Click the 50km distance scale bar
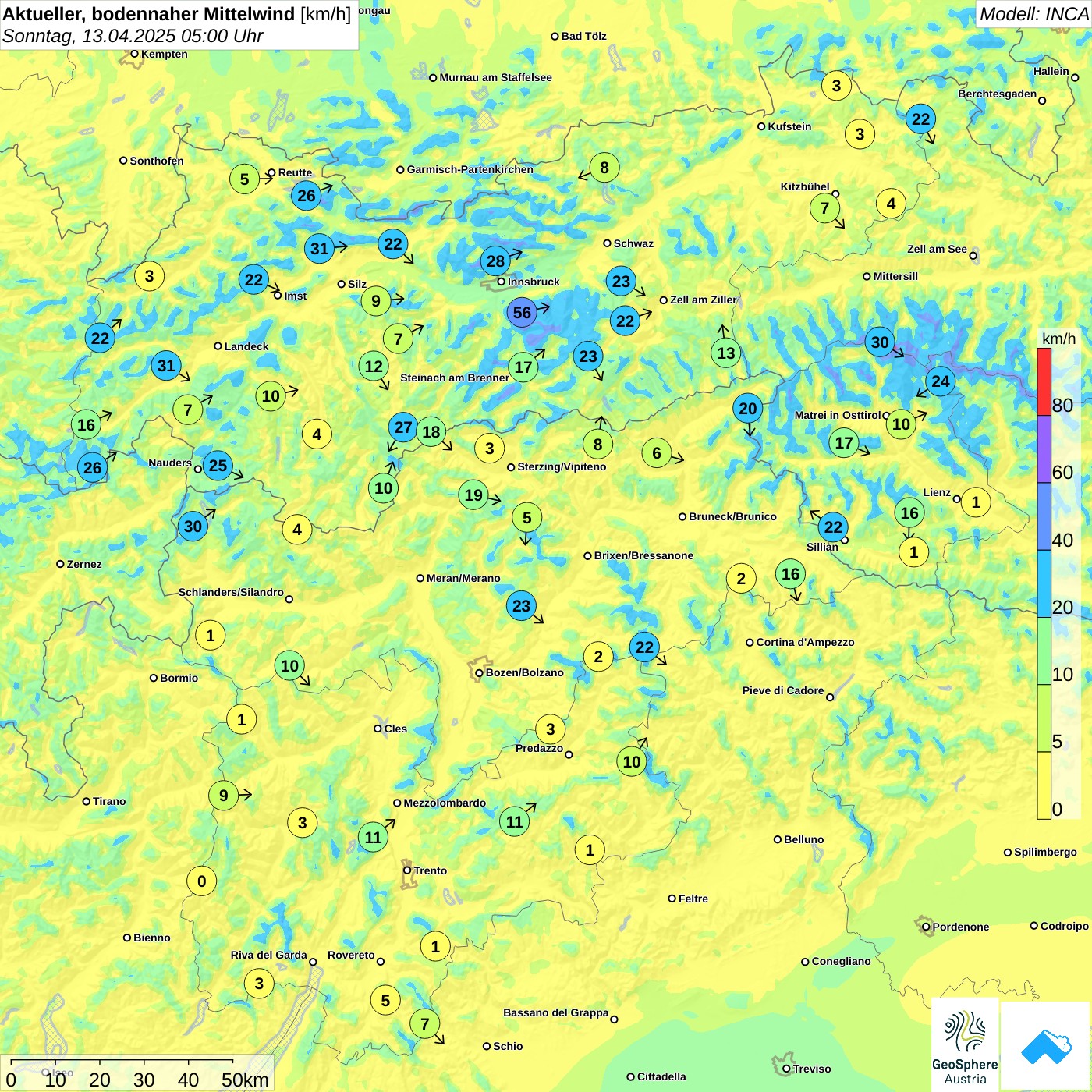Viewport: 1092px width, 1092px height. [x=122, y=1061]
